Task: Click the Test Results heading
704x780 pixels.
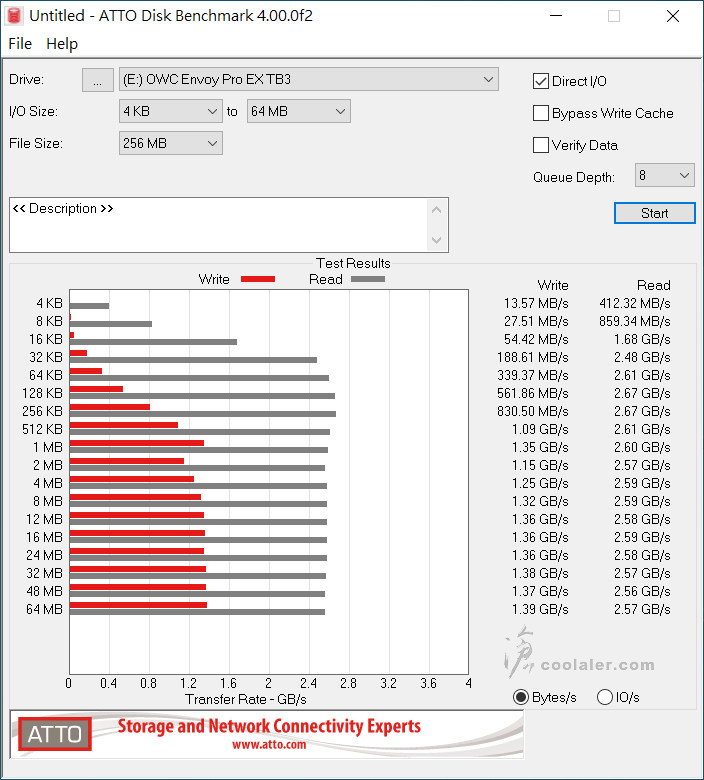Action: click(353, 263)
